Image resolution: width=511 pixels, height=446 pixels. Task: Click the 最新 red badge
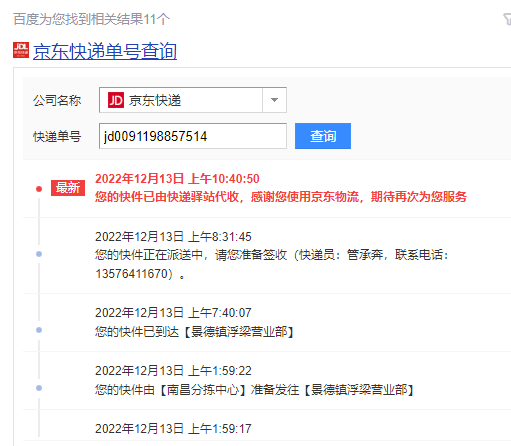tap(68, 188)
